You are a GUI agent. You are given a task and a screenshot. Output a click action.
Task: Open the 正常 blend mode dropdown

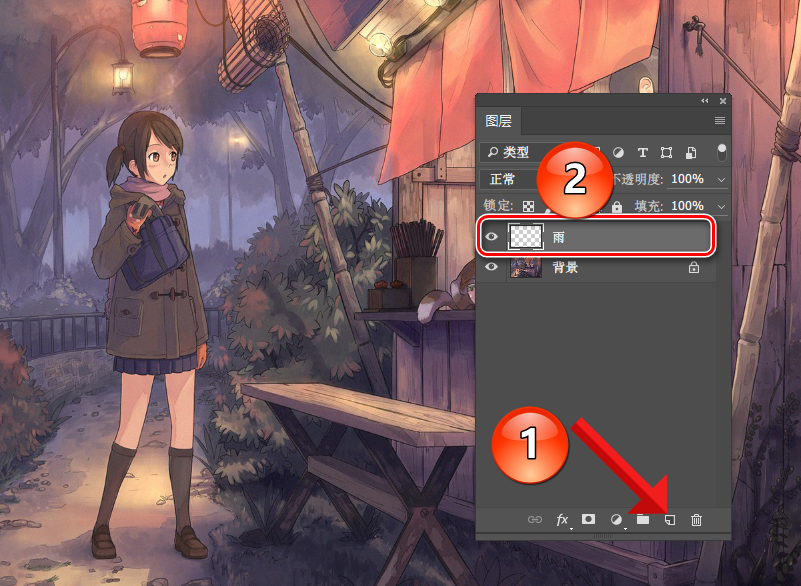513,179
